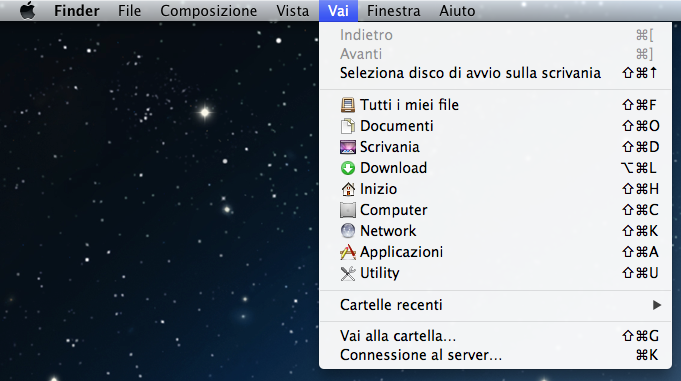Select the Applicazioni label
The height and width of the screenshot is (381, 681).
[x=401, y=252]
